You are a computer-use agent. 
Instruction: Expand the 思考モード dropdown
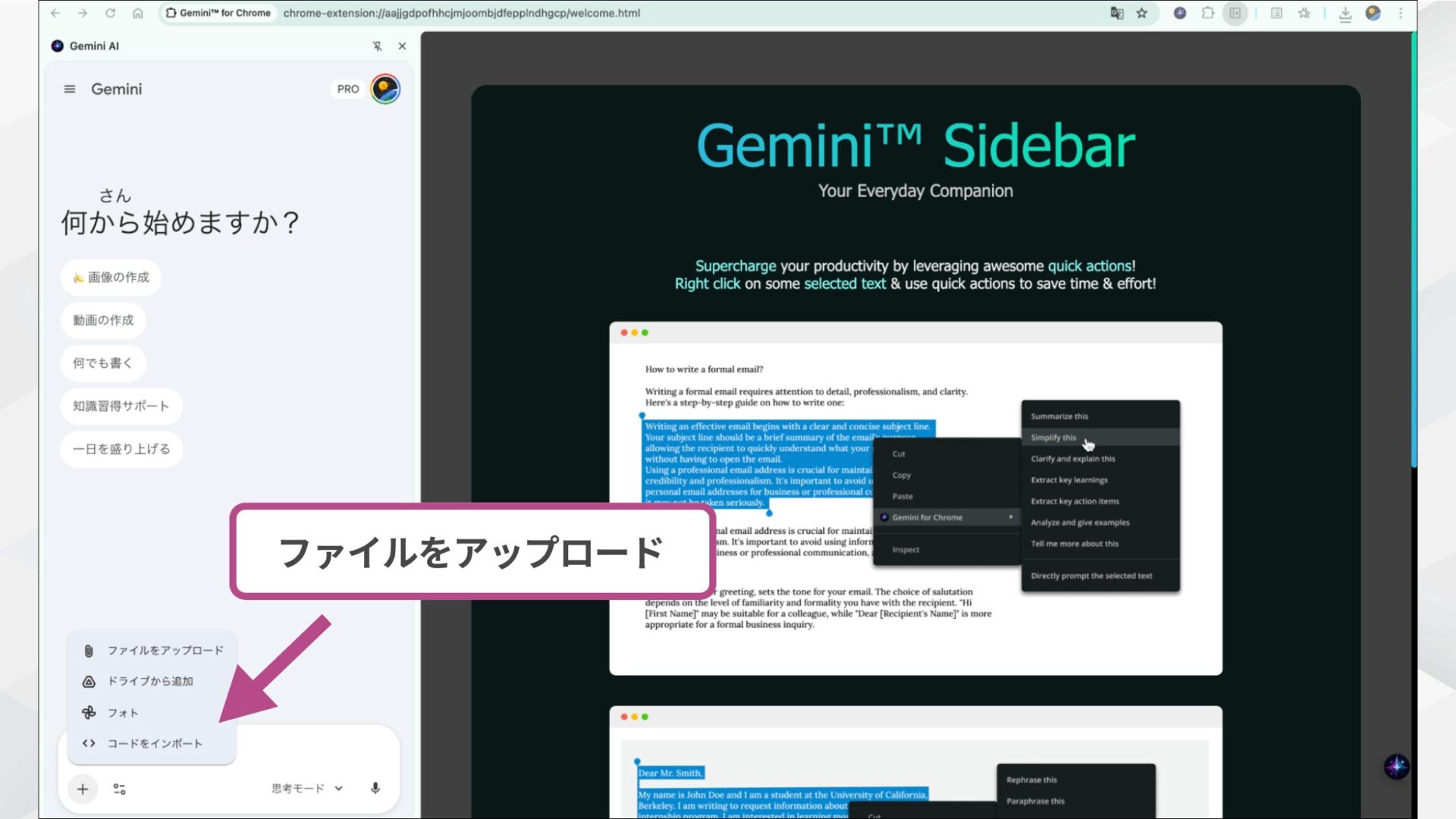pyautogui.click(x=339, y=788)
